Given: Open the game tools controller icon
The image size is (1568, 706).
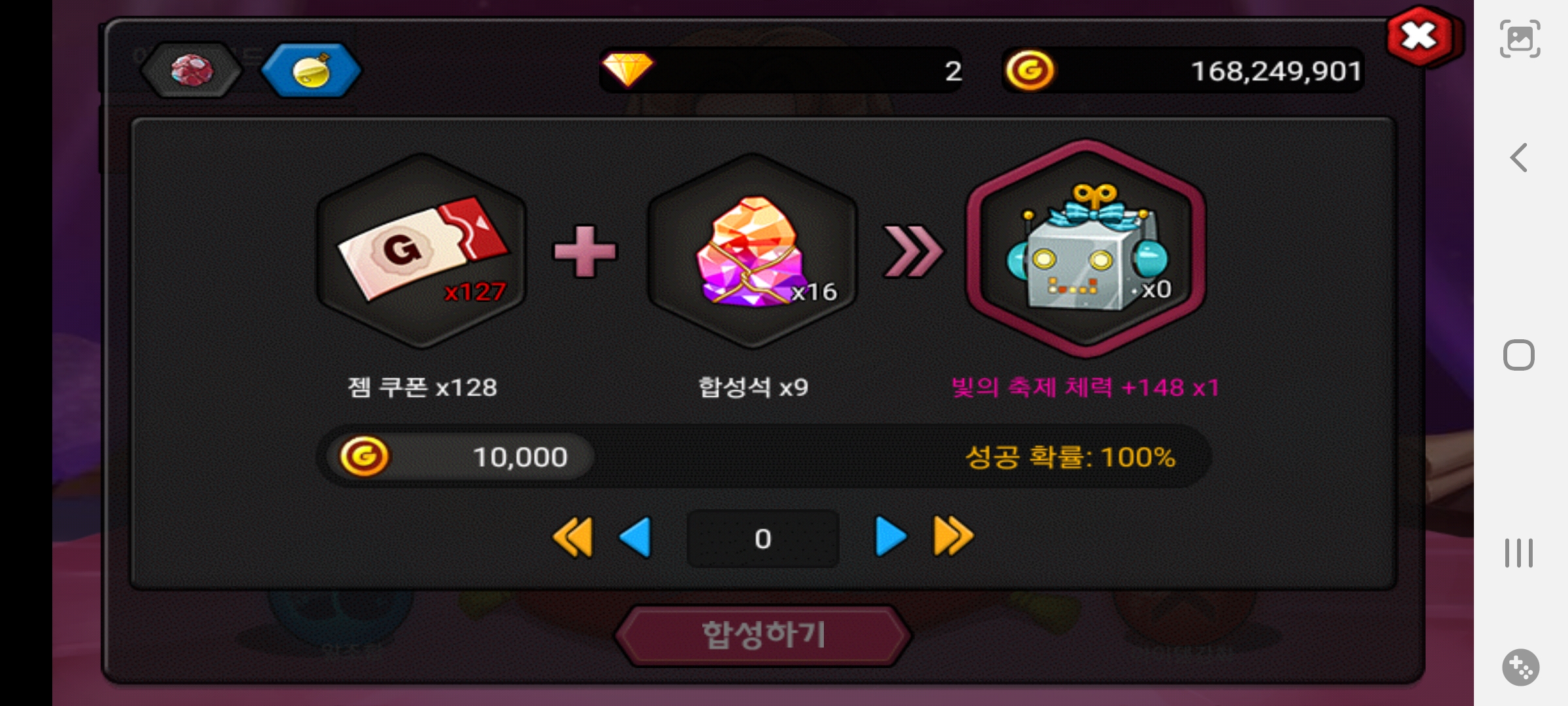Looking at the screenshot, I should pyautogui.click(x=1520, y=667).
